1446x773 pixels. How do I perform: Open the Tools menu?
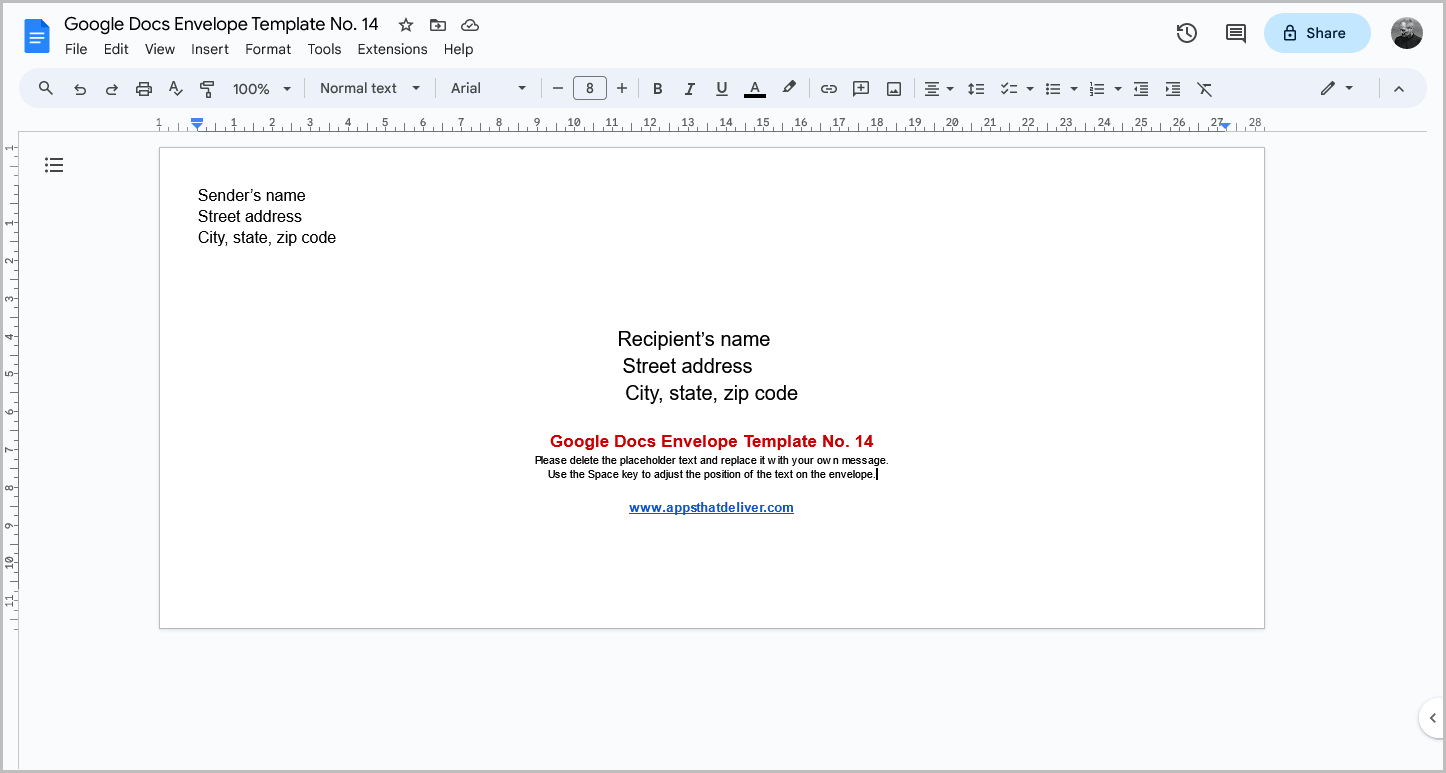point(324,49)
